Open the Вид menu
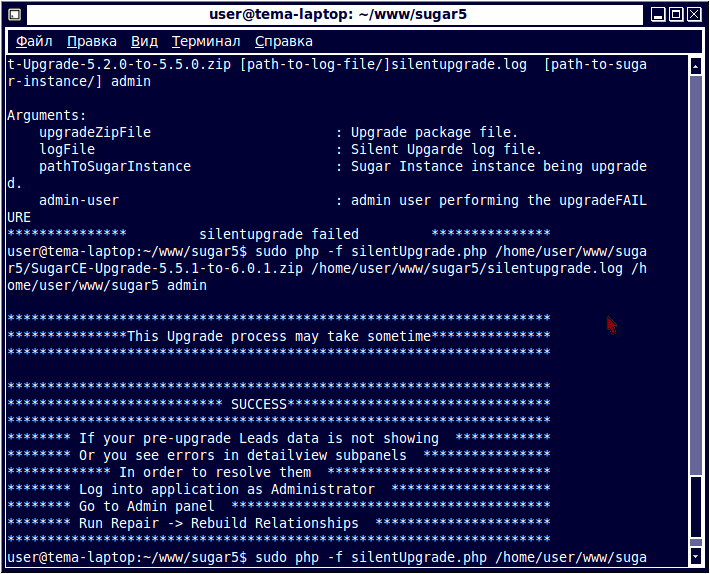This screenshot has height=574, width=710. click(x=144, y=41)
